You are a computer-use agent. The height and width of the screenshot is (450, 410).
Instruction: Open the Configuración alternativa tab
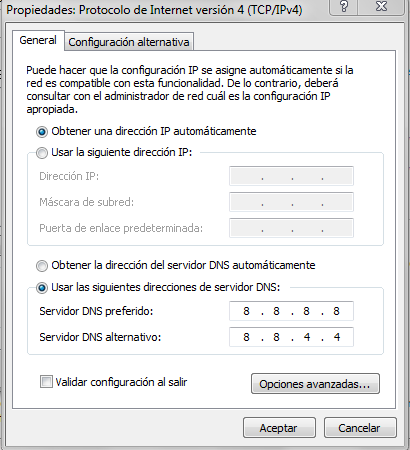tap(129, 42)
